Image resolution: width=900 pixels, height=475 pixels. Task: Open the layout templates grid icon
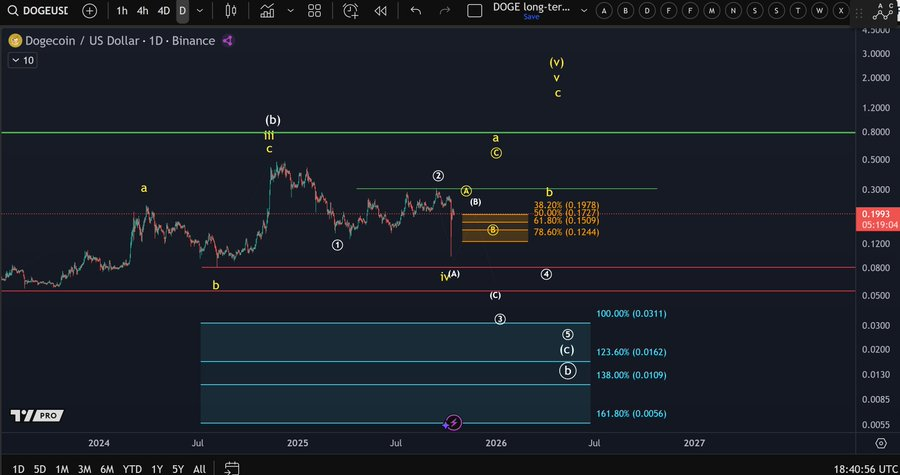coord(314,11)
